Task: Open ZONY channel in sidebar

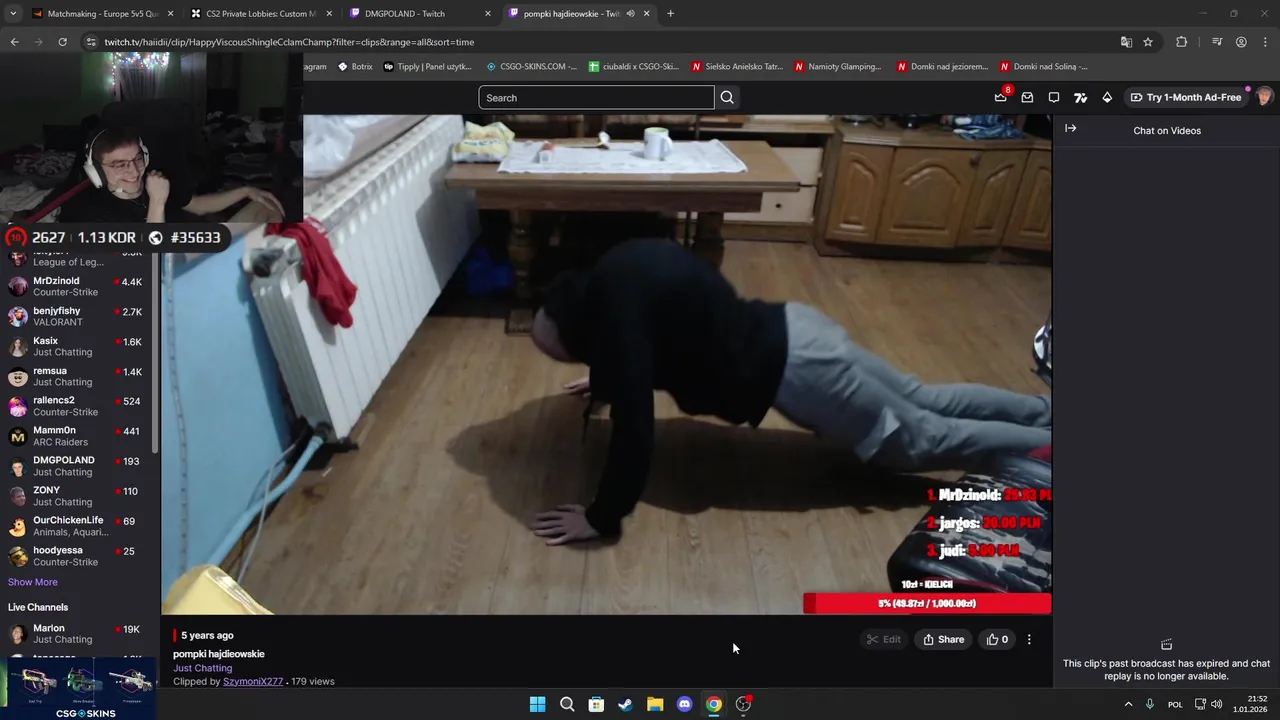Action: [x=77, y=496]
